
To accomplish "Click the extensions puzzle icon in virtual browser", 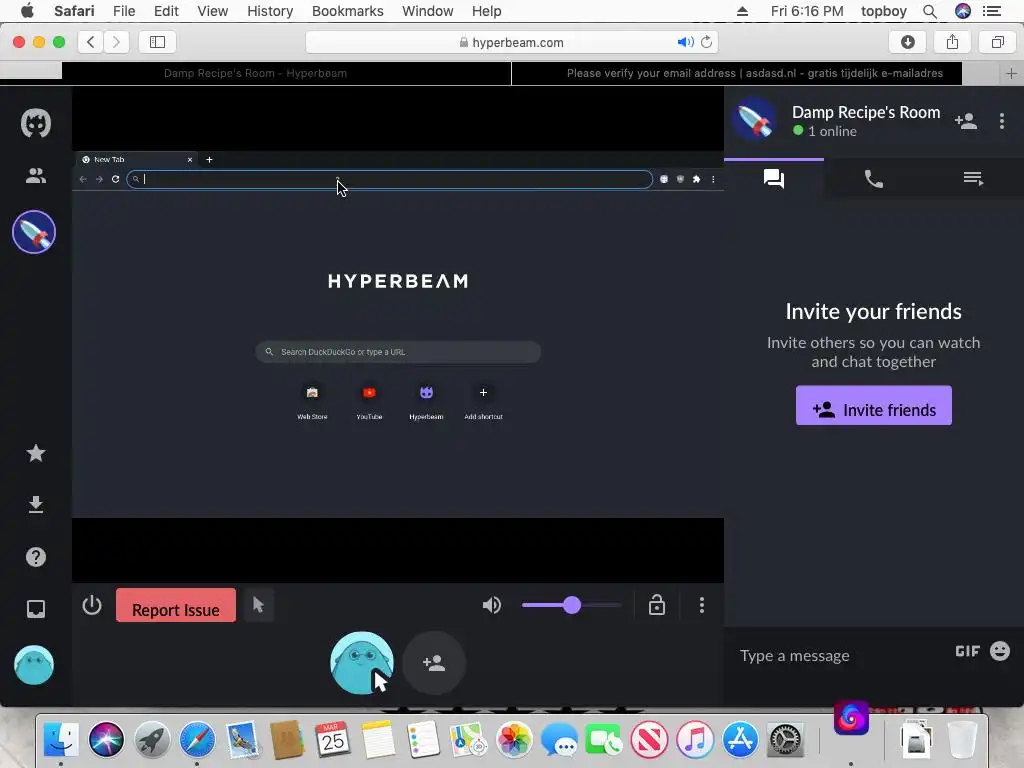I will (696, 179).
